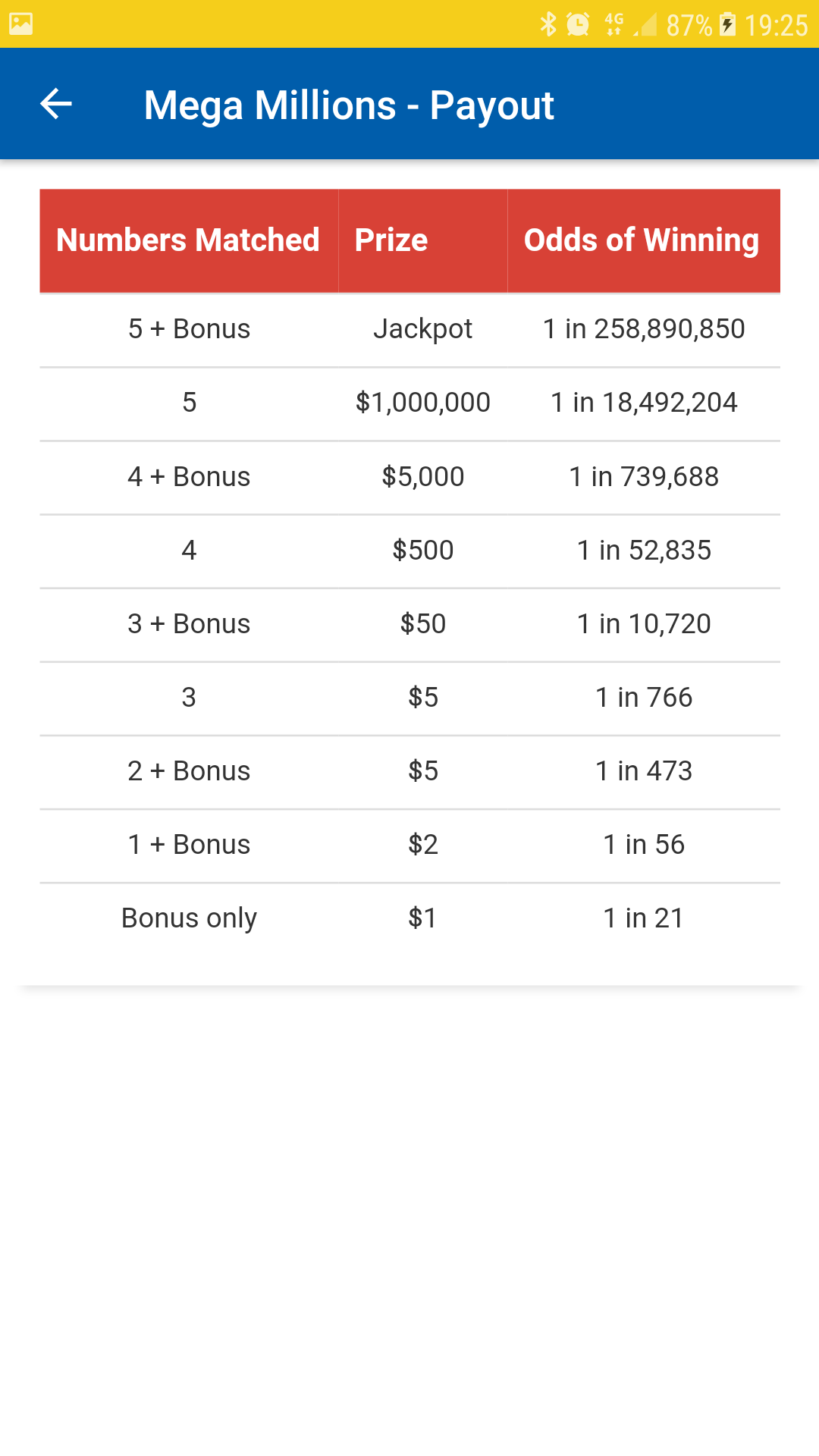Tap the battery charging icon
The image size is (819, 1456).
click(727, 24)
